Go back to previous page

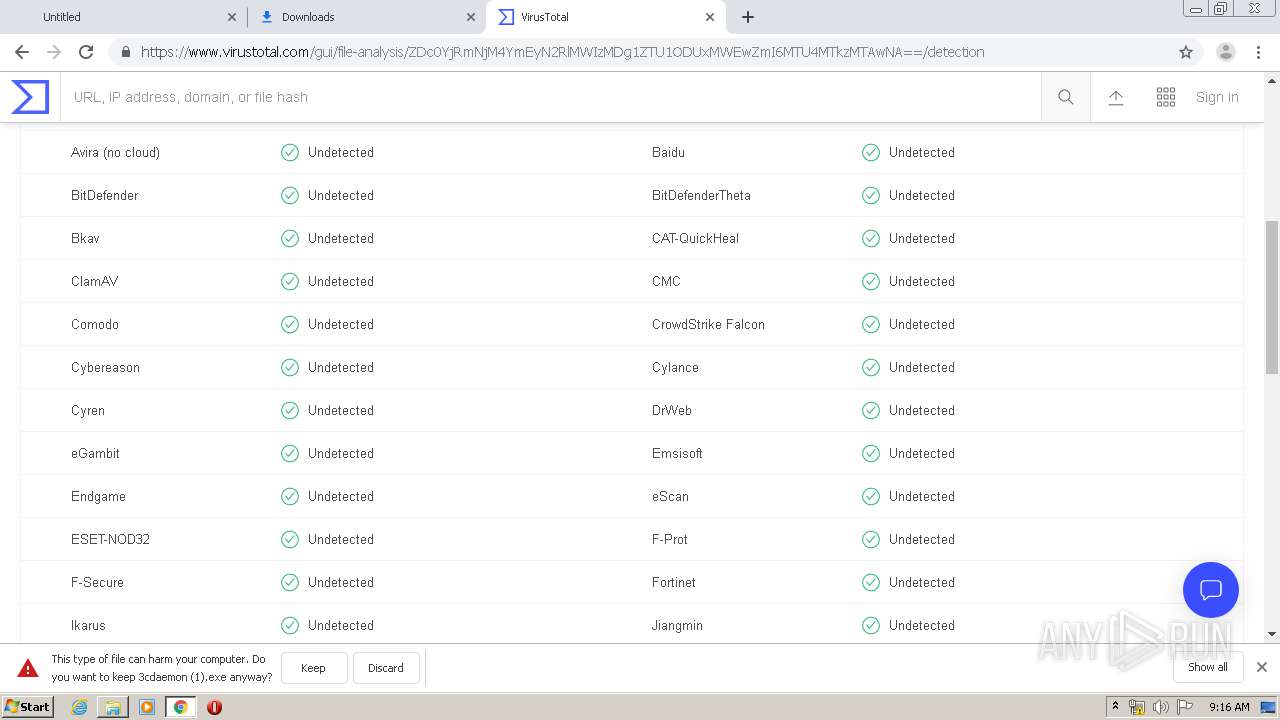pos(22,52)
